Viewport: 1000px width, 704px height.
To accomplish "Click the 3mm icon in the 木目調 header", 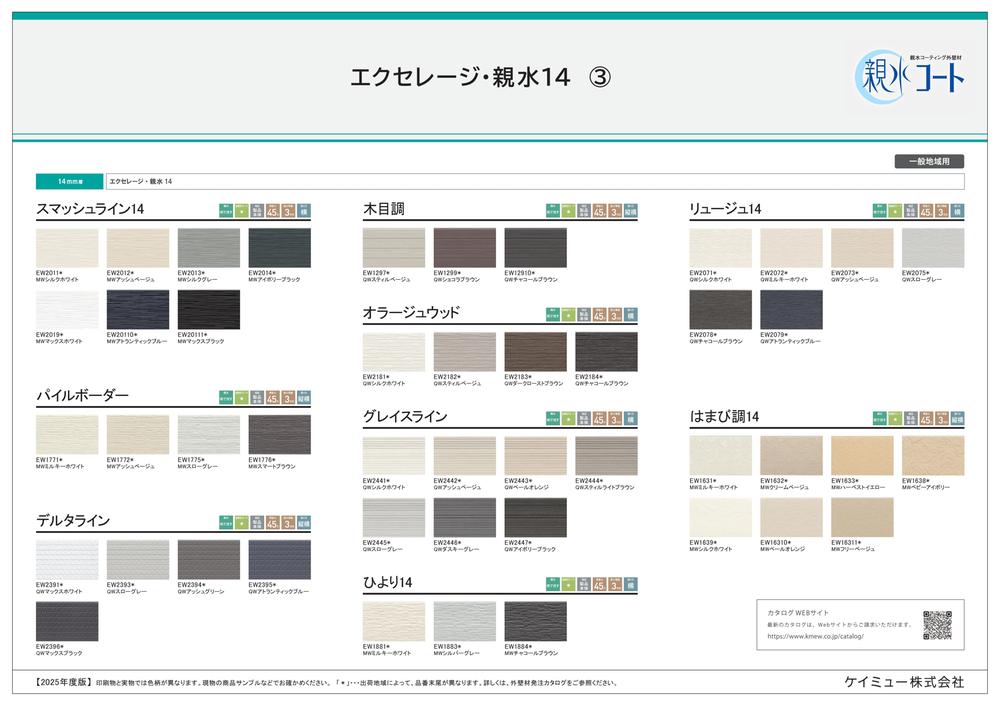I will [x=616, y=210].
